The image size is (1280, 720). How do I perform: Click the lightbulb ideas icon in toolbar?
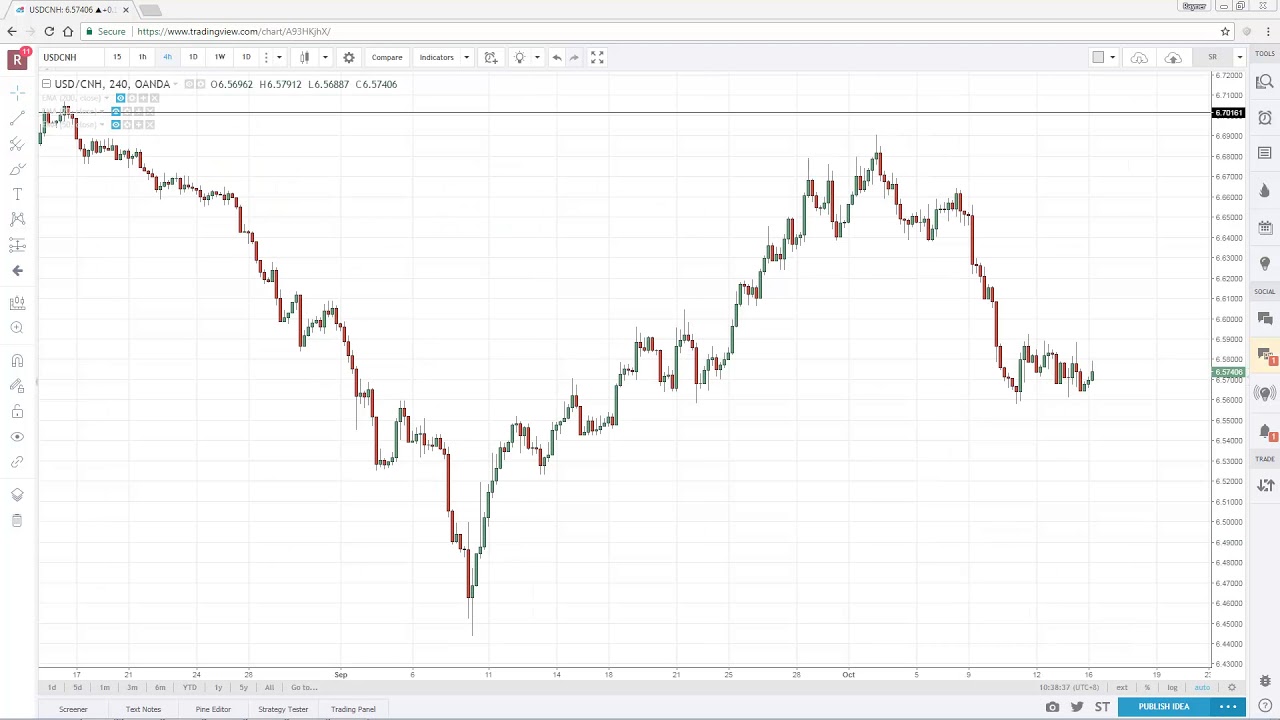click(x=519, y=57)
